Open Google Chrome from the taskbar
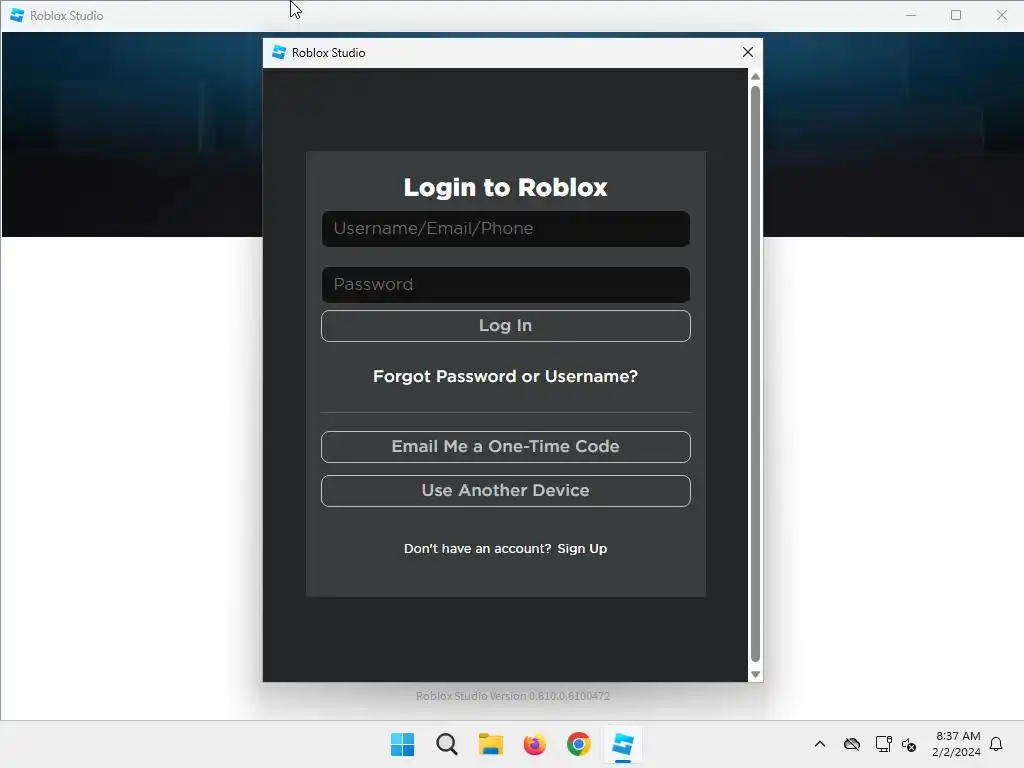 click(x=579, y=744)
